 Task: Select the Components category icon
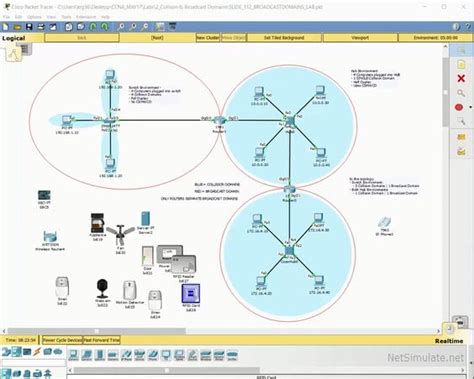pyautogui.click(x=27, y=352)
